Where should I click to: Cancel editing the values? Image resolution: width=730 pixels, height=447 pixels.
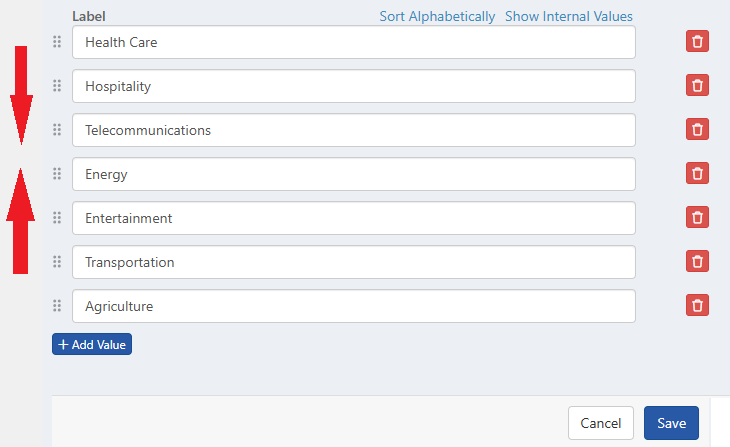601,423
